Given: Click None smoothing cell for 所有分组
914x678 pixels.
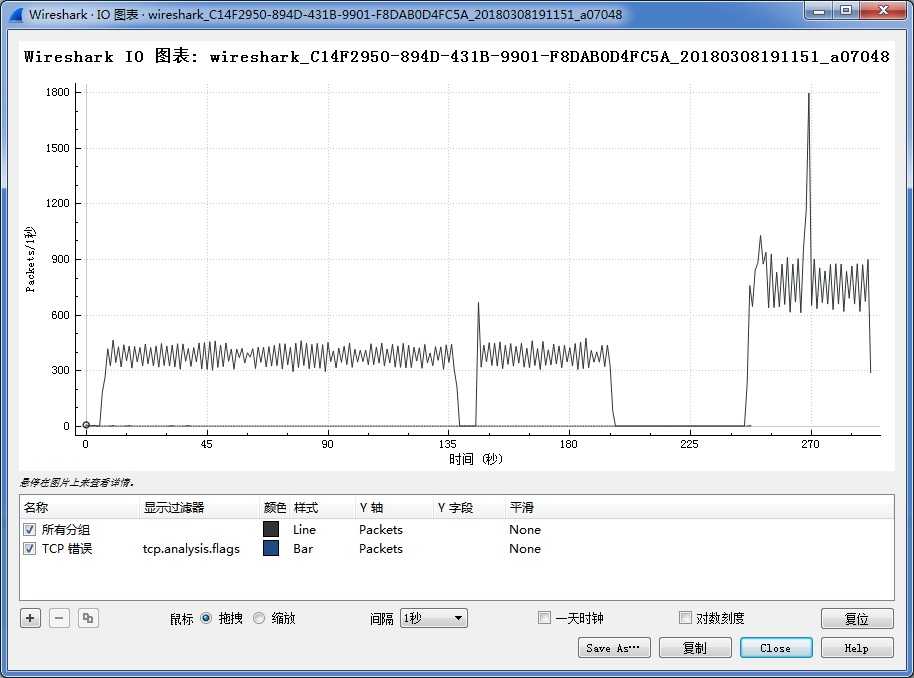Looking at the screenshot, I should point(525,529).
